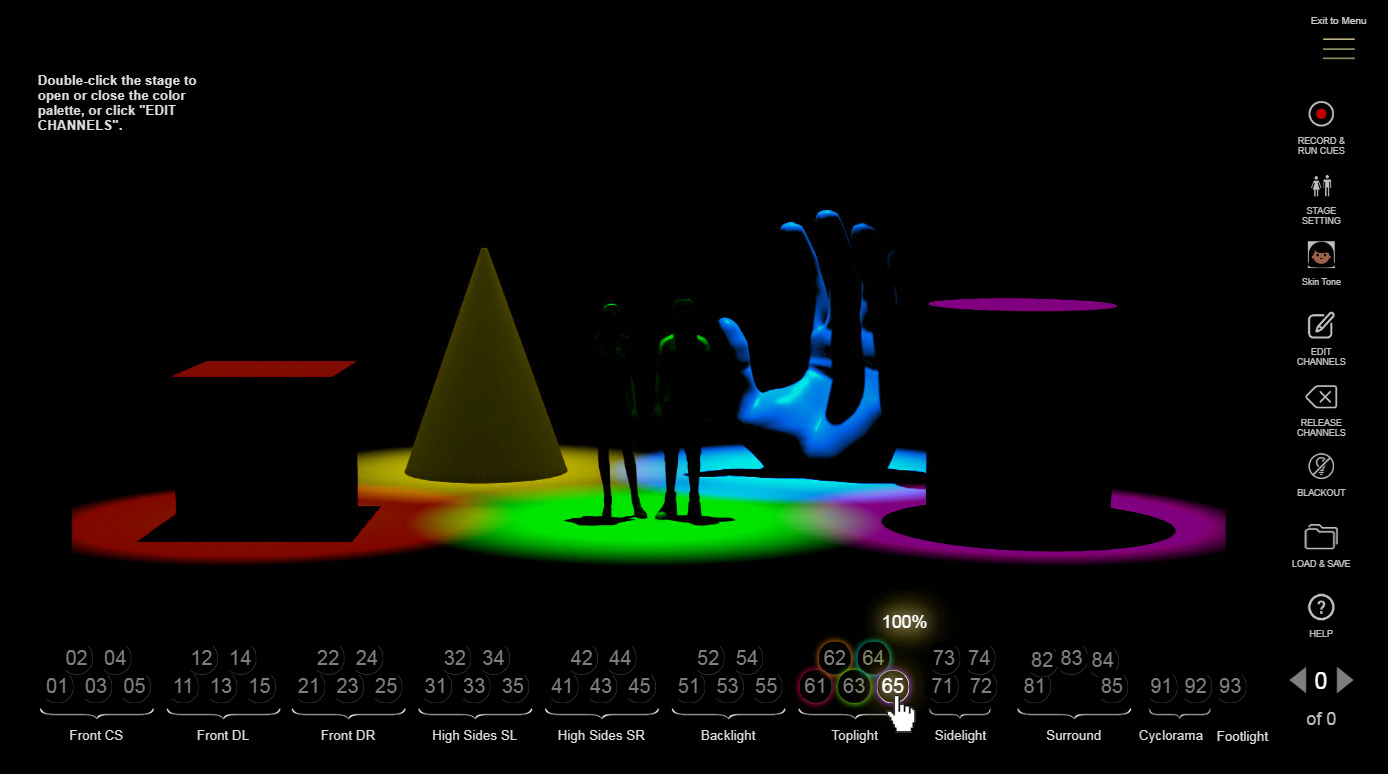Select Front CS channel 03

coord(96,687)
